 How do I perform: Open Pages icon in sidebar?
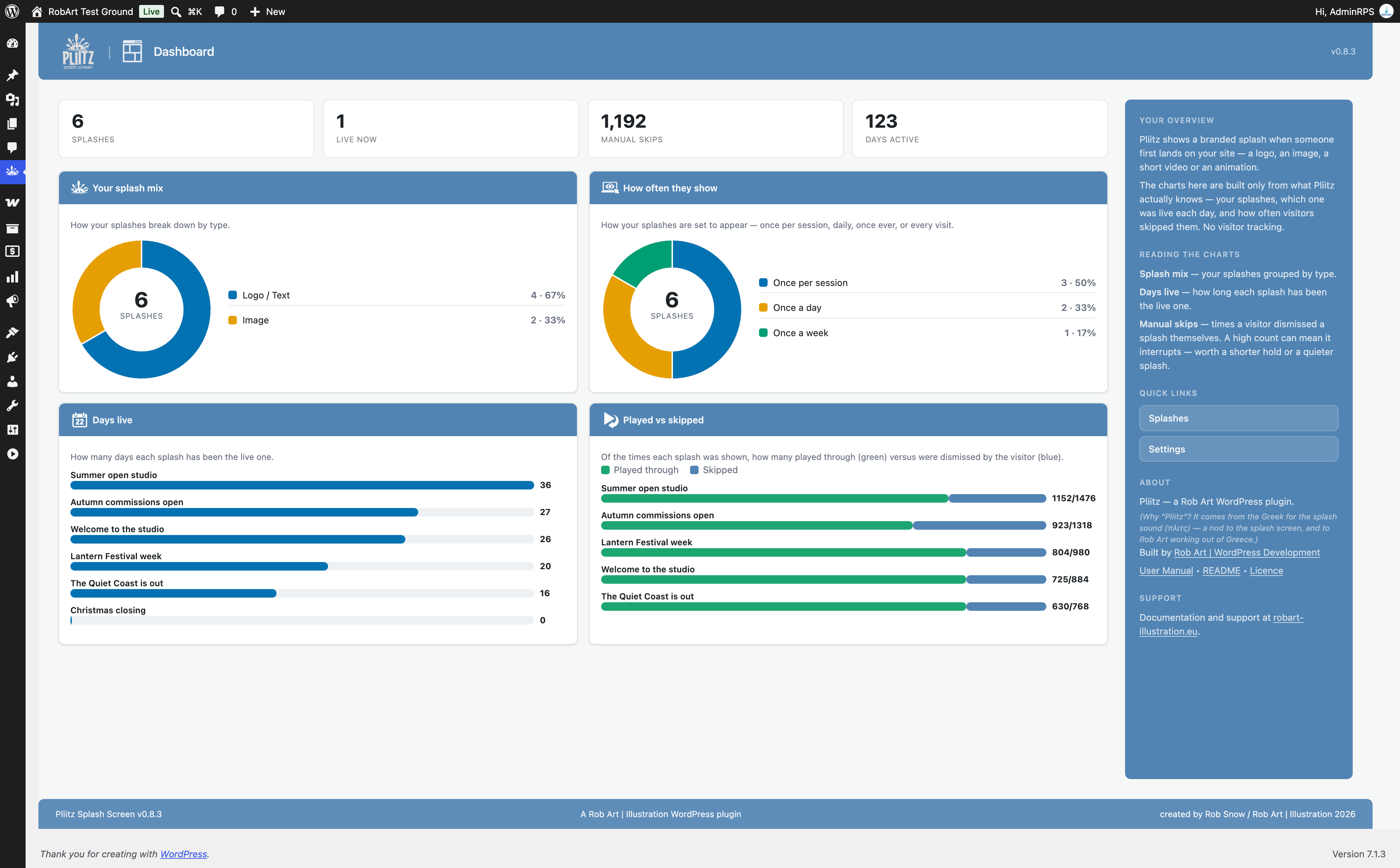click(12, 123)
